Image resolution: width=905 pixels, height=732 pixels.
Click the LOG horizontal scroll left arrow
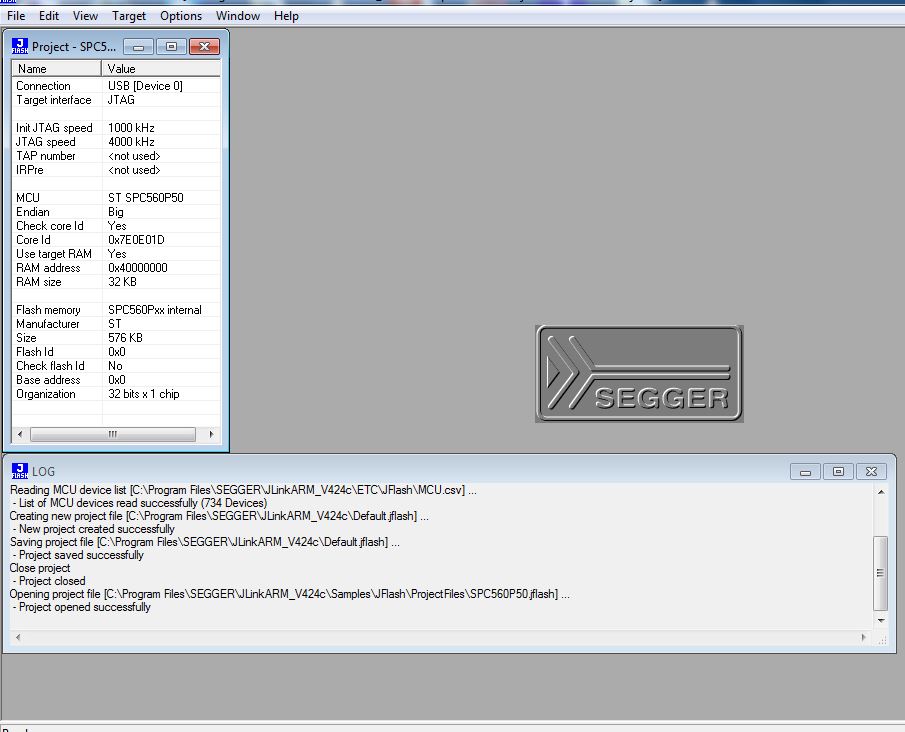pos(18,637)
